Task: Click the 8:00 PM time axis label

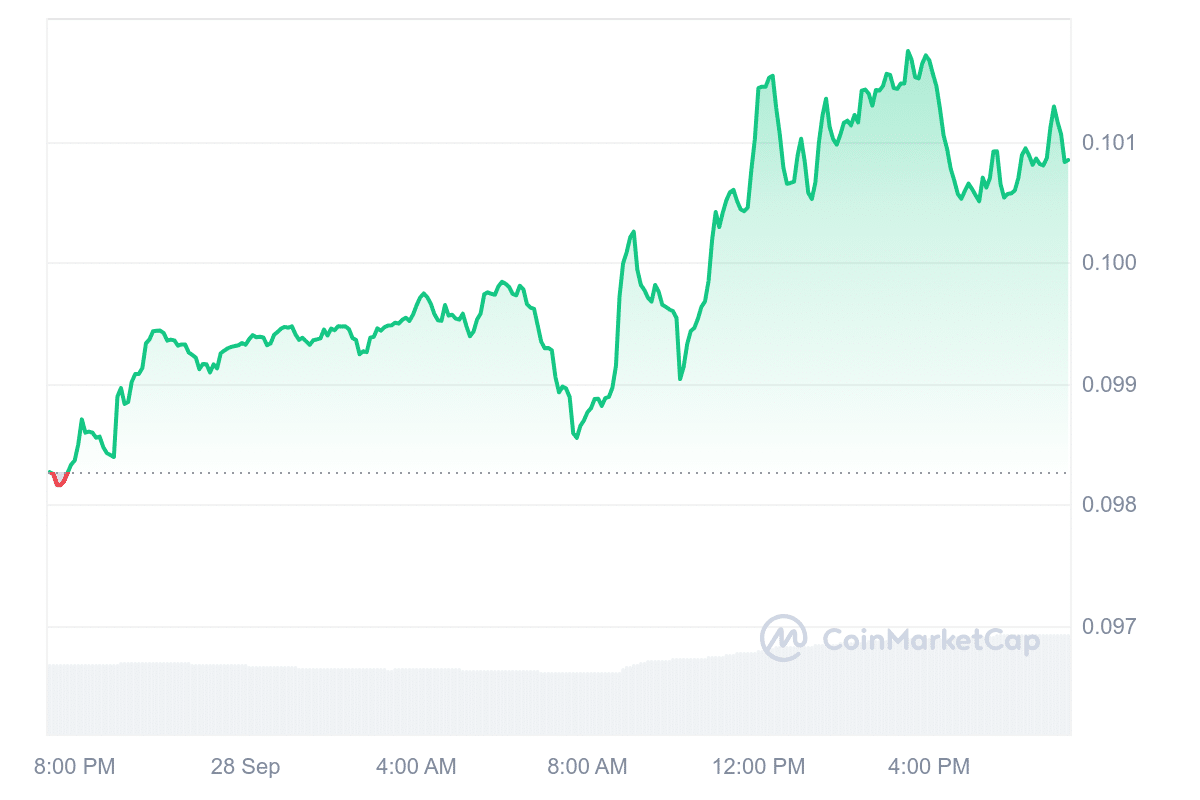Action: tap(75, 767)
